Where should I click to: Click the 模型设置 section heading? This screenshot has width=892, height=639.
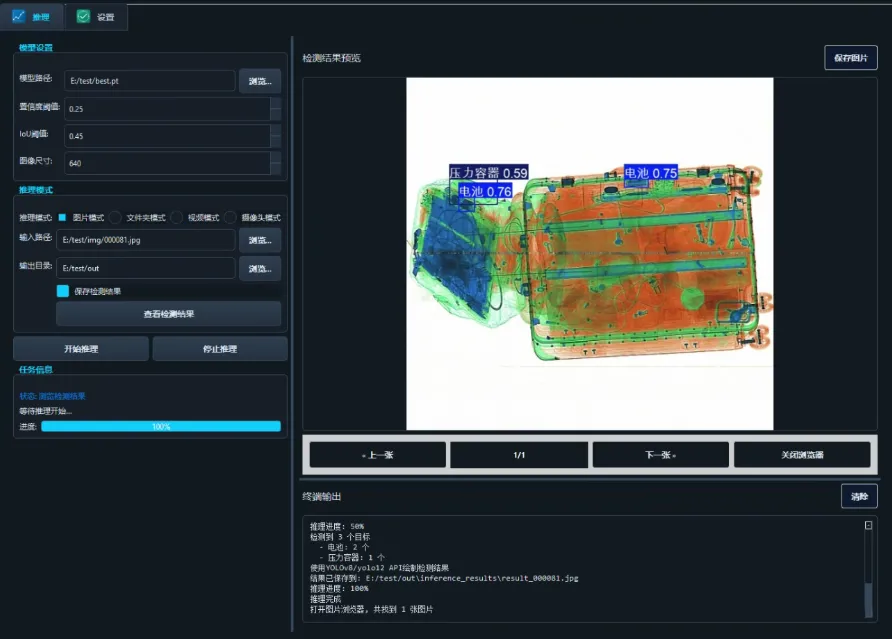pyautogui.click(x=35, y=48)
